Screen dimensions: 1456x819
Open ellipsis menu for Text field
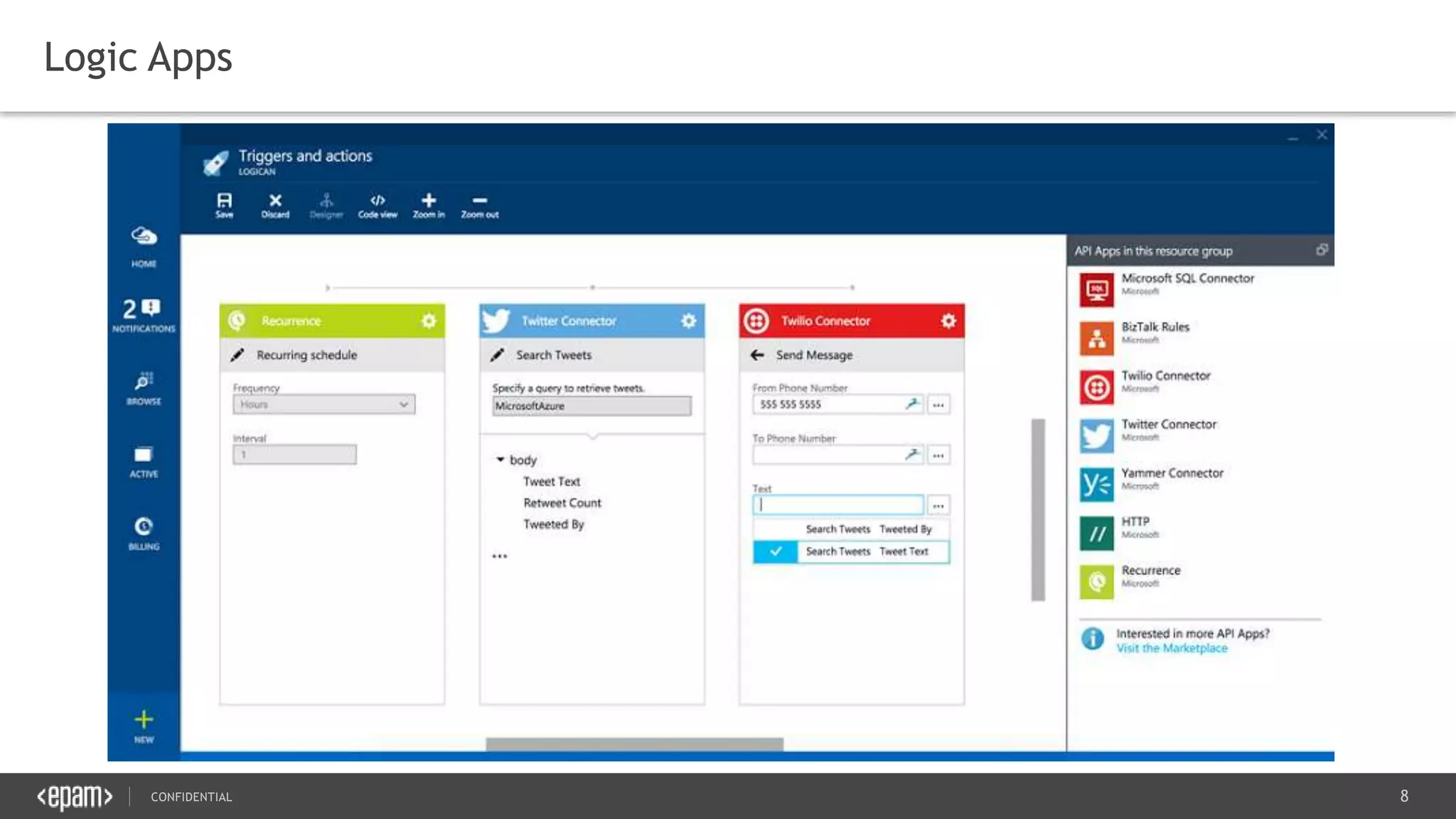(x=938, y=505)
